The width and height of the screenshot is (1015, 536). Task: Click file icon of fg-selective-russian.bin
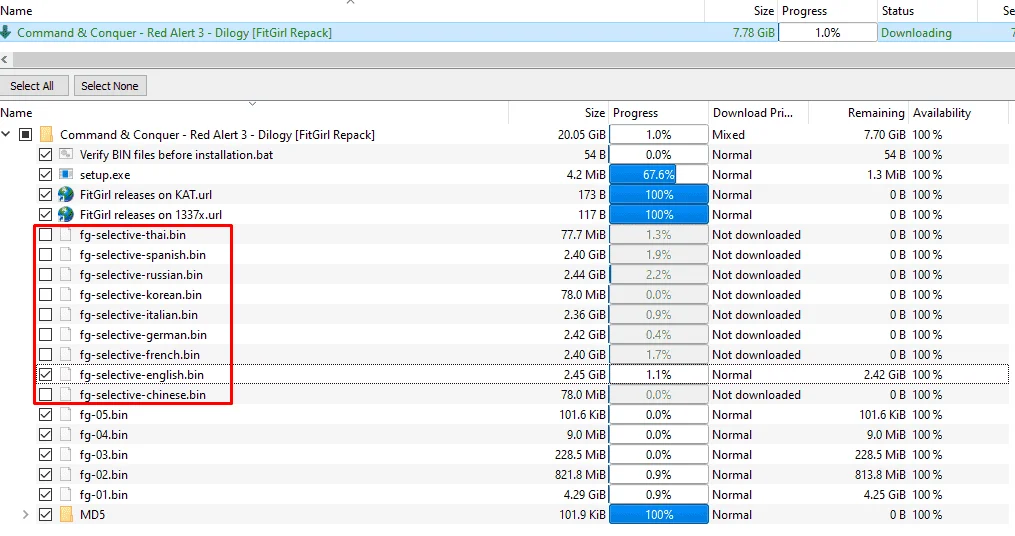pyautogui.click(x=65, y=275)
